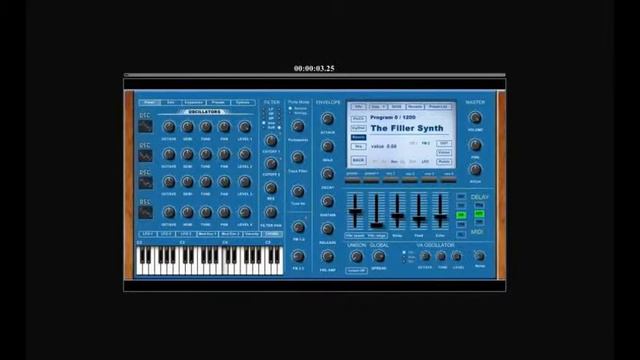
Task: Switch to the LFO 2 tab
Action: [x=167, y=234]
